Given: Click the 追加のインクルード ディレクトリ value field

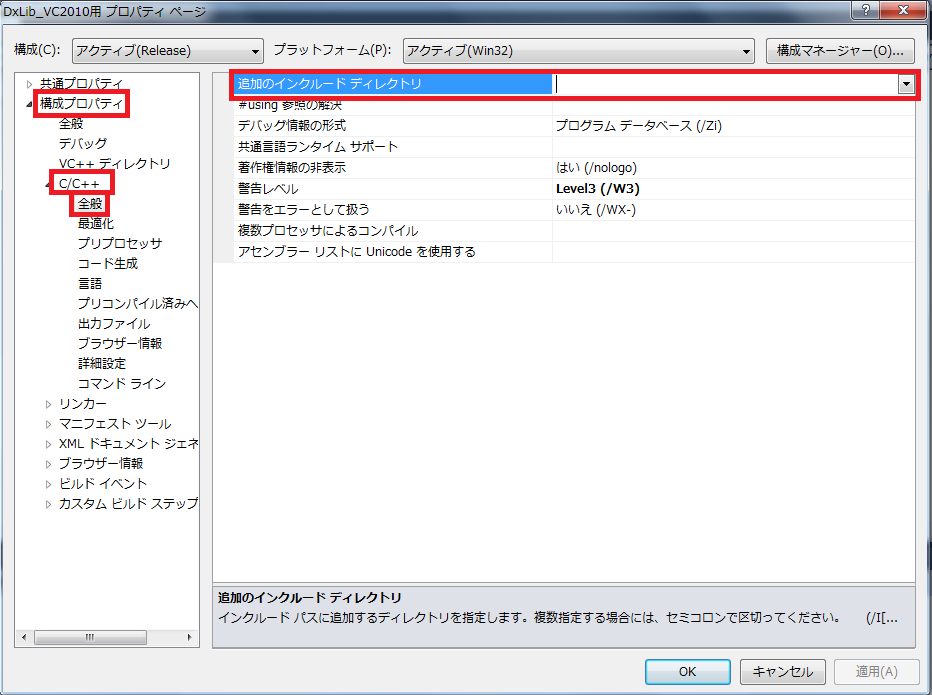Looking at the screenshot, I should (x=724, y=85).
